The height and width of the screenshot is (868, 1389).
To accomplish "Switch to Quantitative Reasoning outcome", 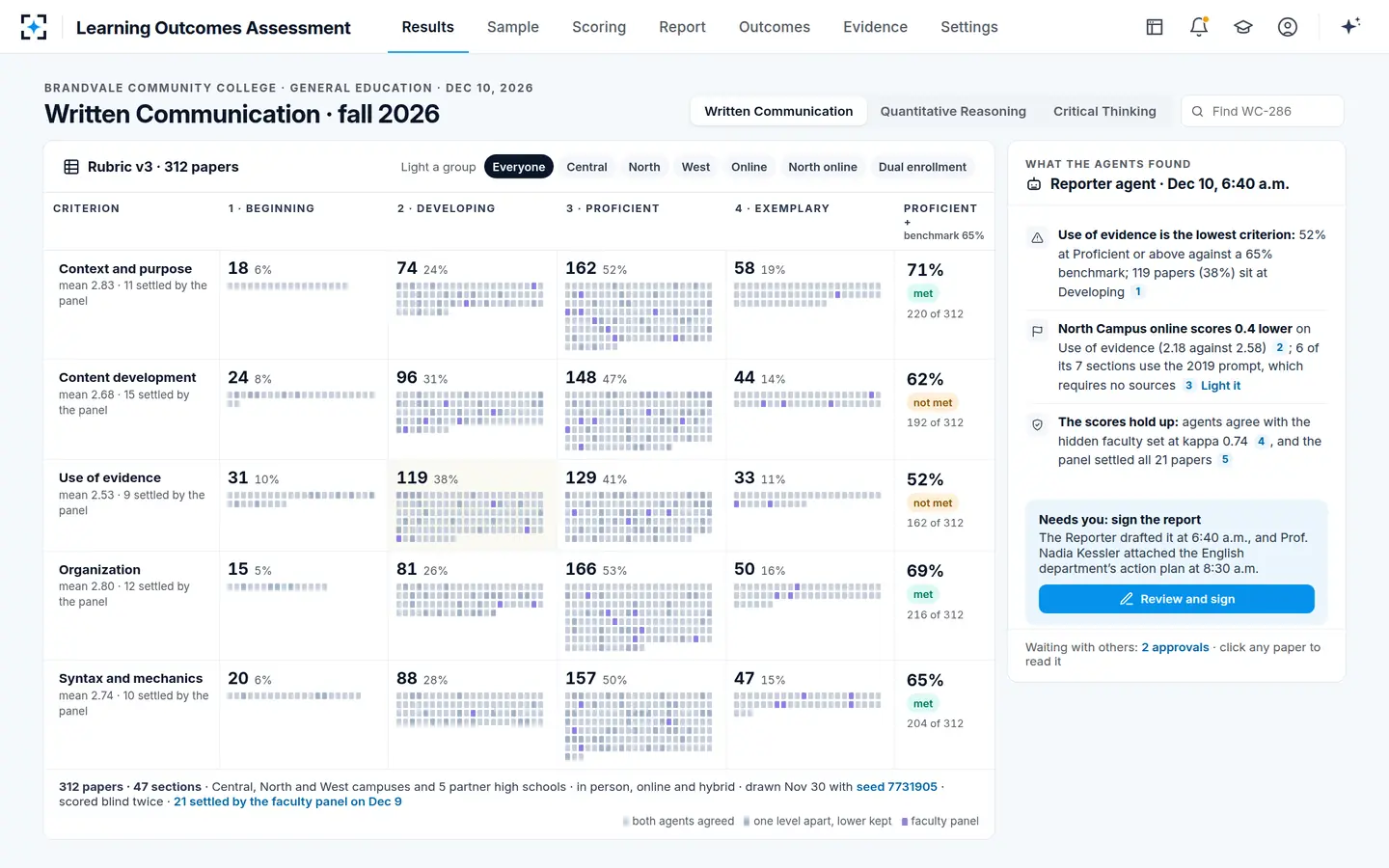I will (953, 111).
